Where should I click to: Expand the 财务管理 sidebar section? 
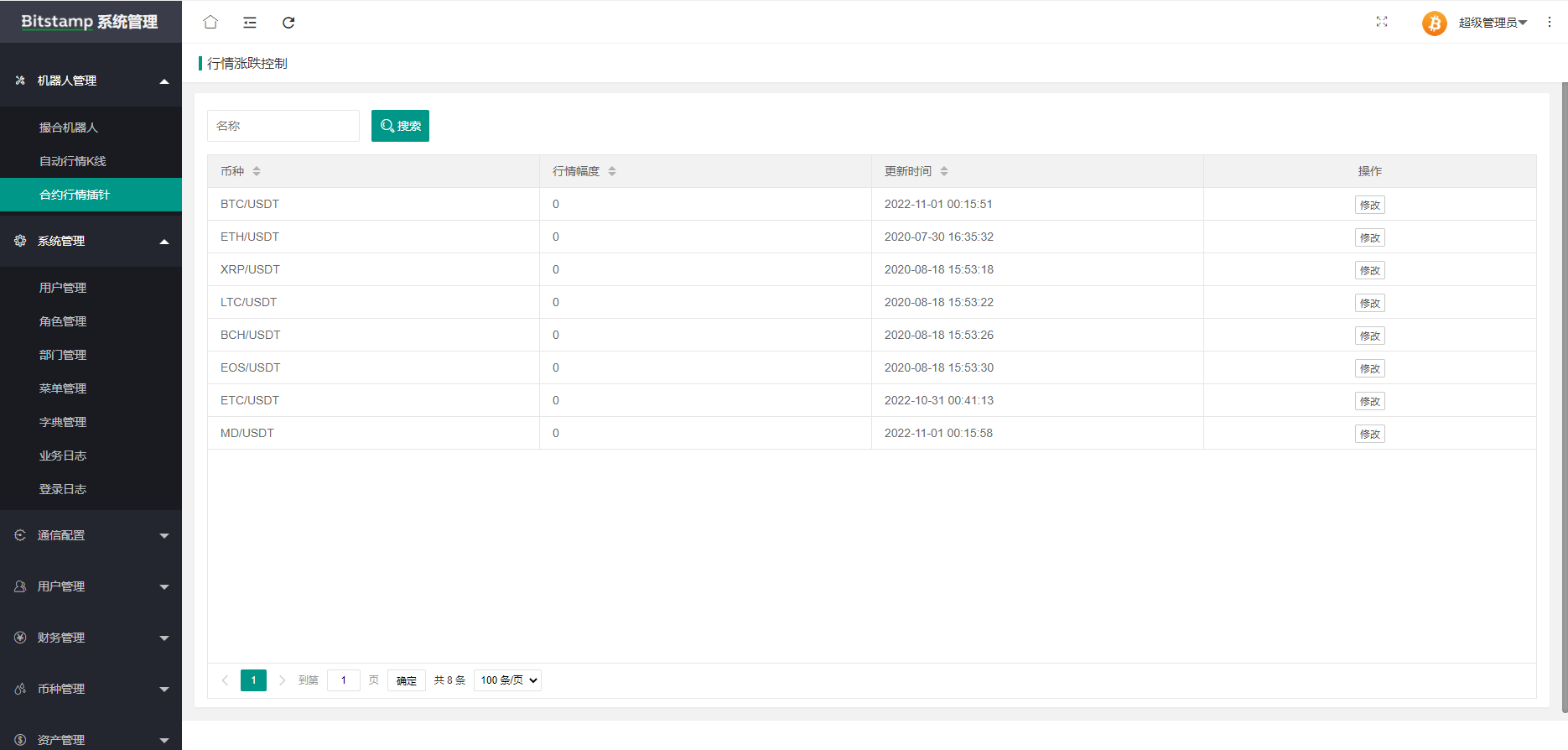[x=91, y=638]
